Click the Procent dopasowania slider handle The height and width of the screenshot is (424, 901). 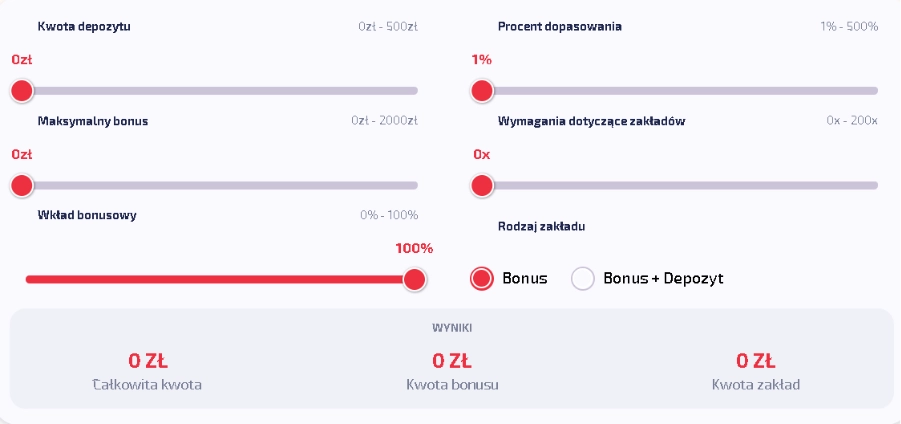(x=482, y=91)
